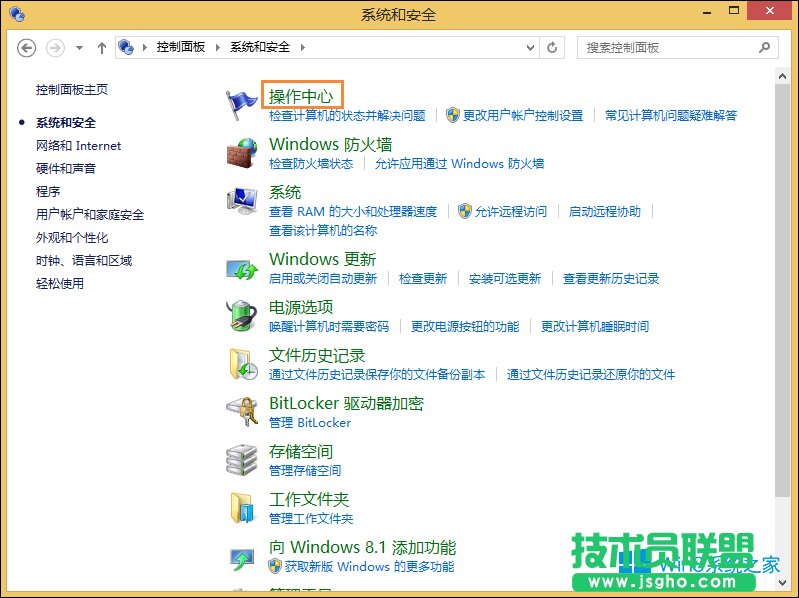Select 用户帐户和家庭安全 in sidebar
799x598 pixels.
pyautogui.click(x=90, y=214)
